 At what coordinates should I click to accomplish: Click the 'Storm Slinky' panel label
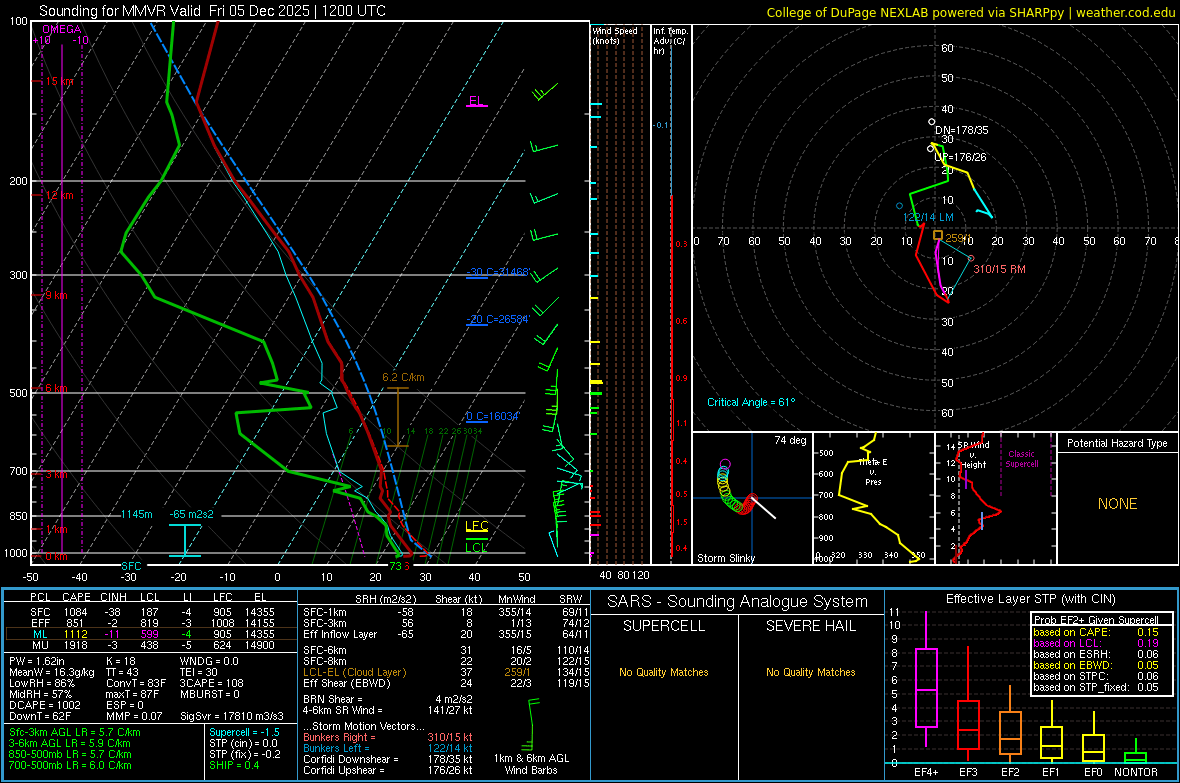click(x=726, y=558)
